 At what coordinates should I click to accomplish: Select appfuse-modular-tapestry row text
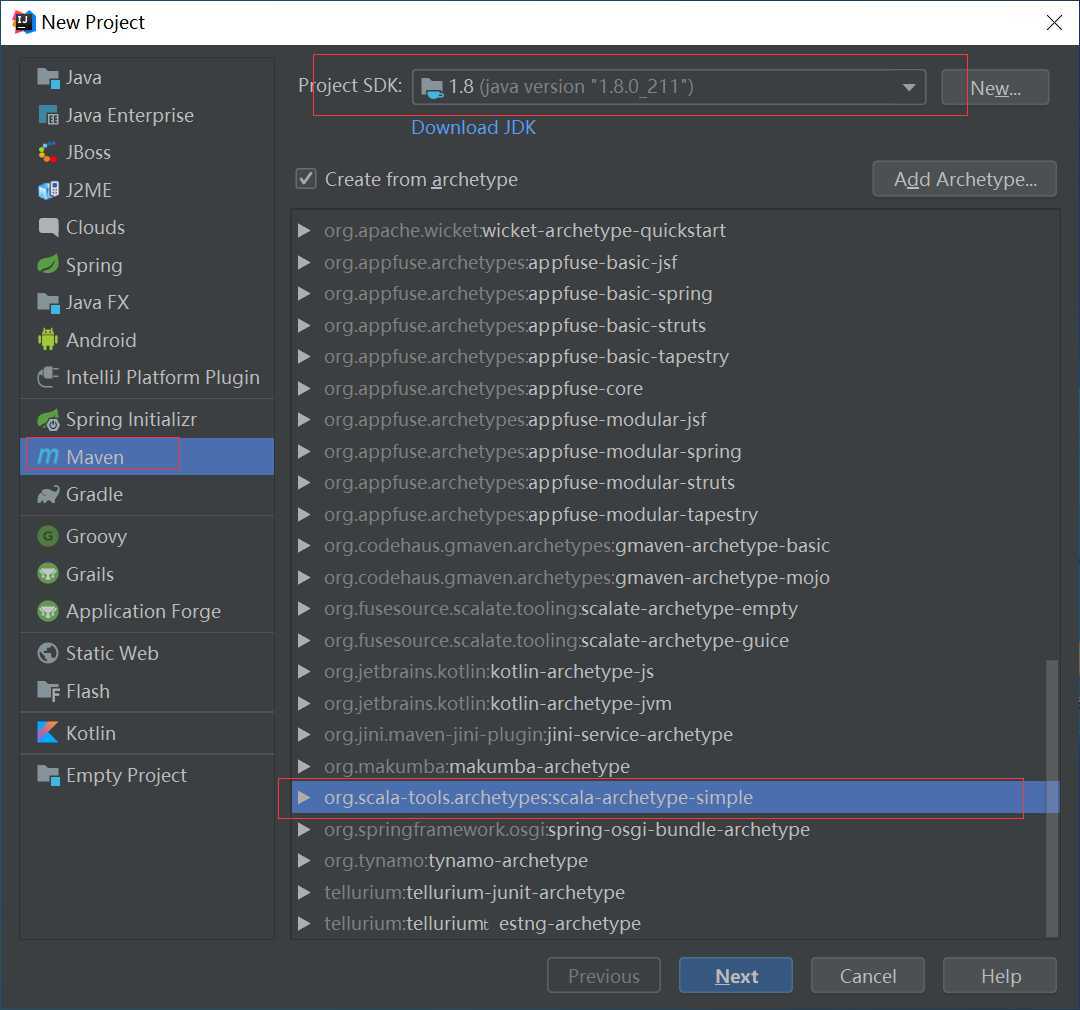click(x=541, y=515)
